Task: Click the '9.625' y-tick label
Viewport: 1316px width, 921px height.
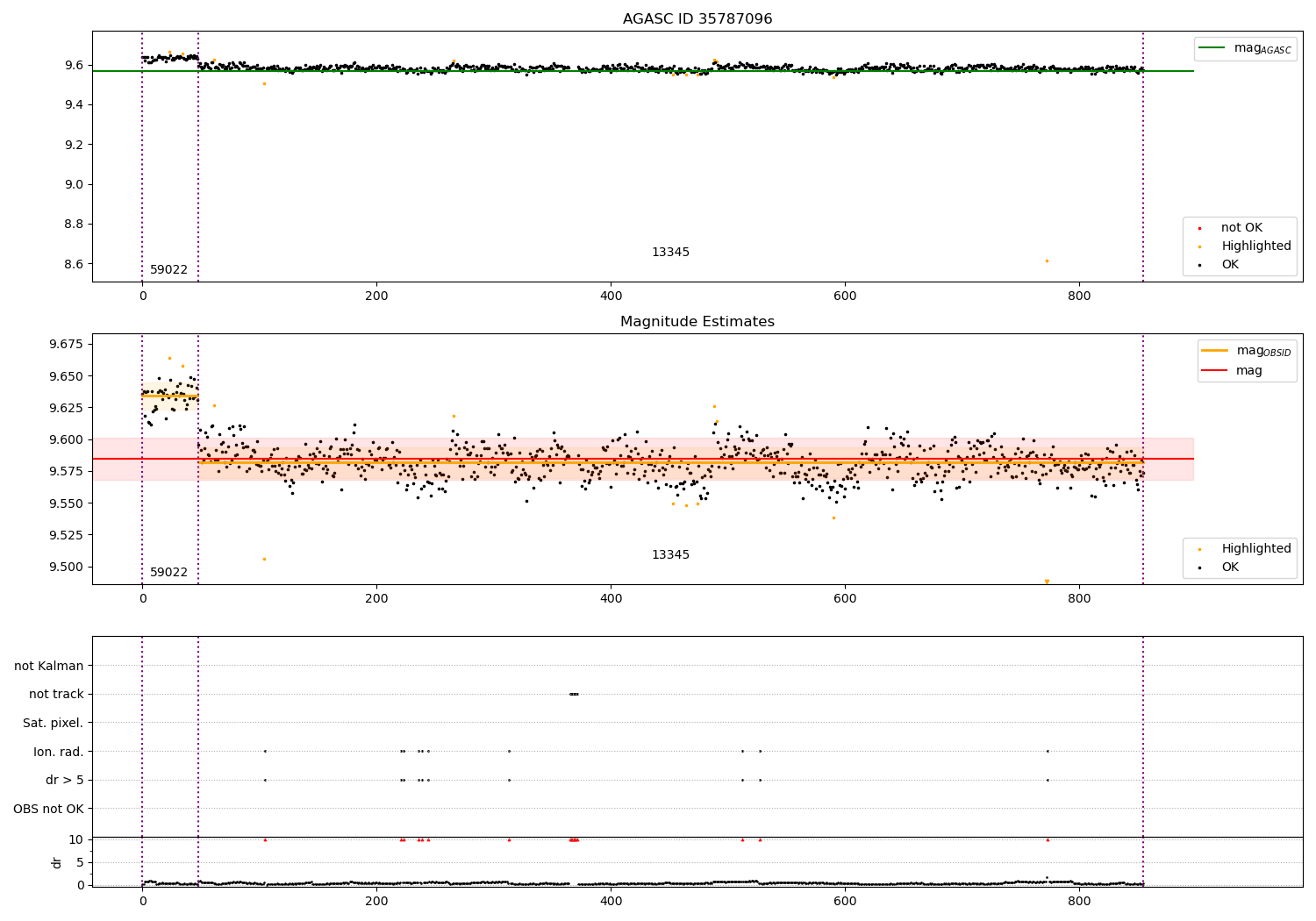Action: pos(67,408)
